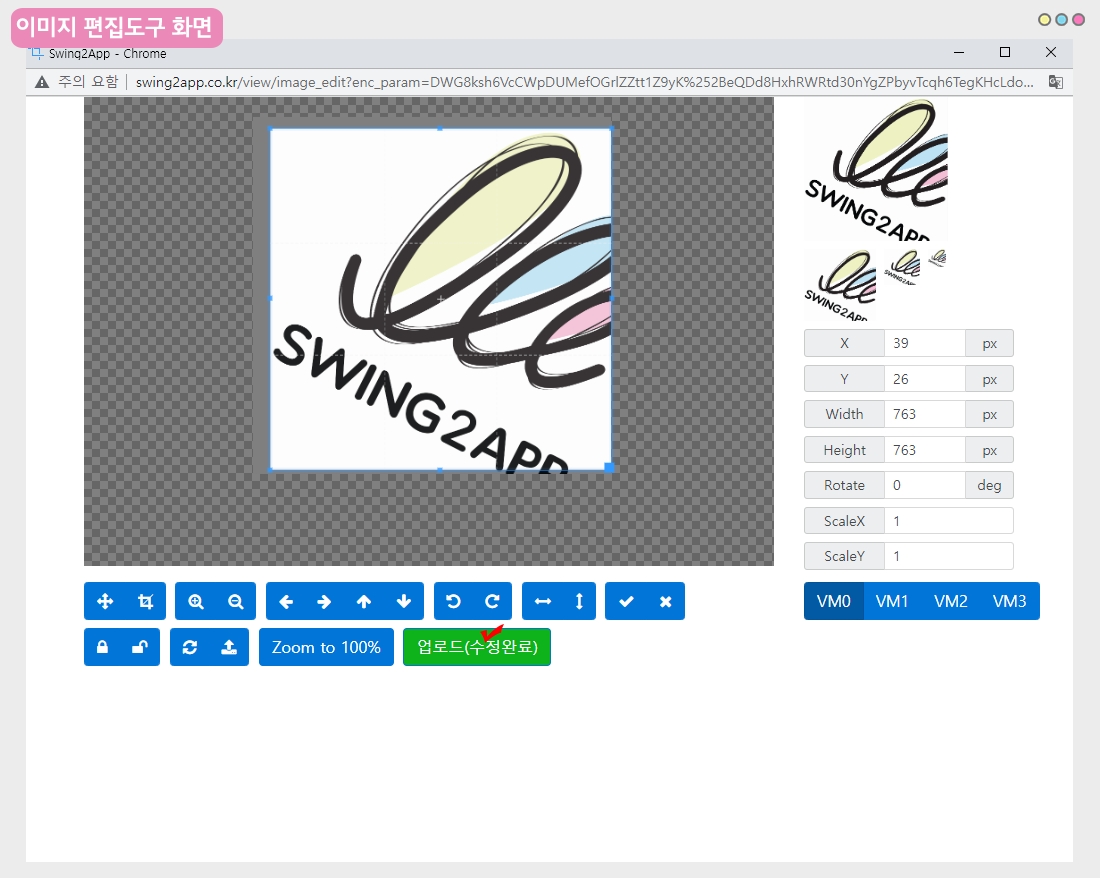Switch to view mode VM0

click(833, 601)
